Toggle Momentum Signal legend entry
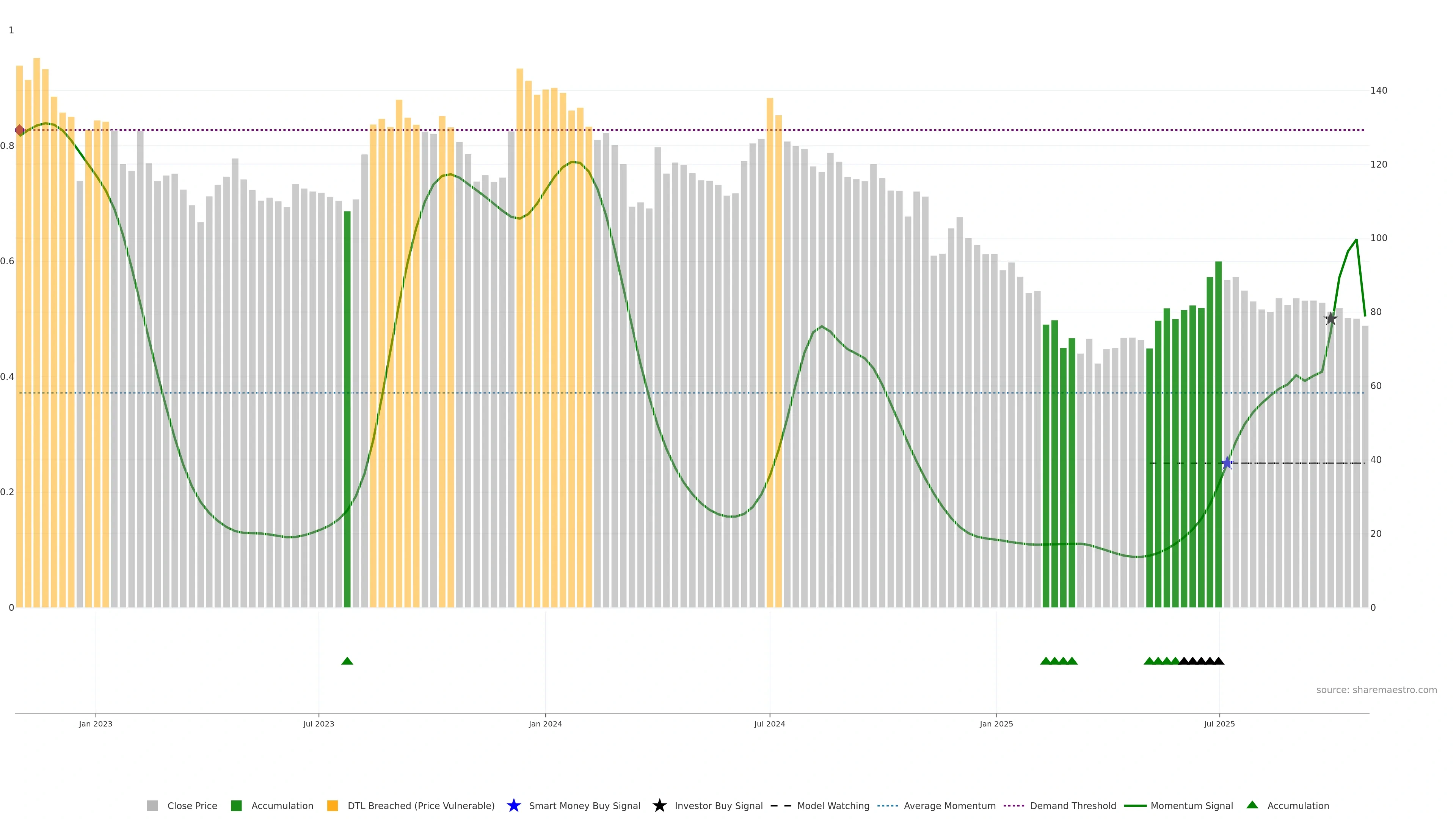Image resolution: width=1456 pixels, height=819 pixels. (x=1191, y=805)
